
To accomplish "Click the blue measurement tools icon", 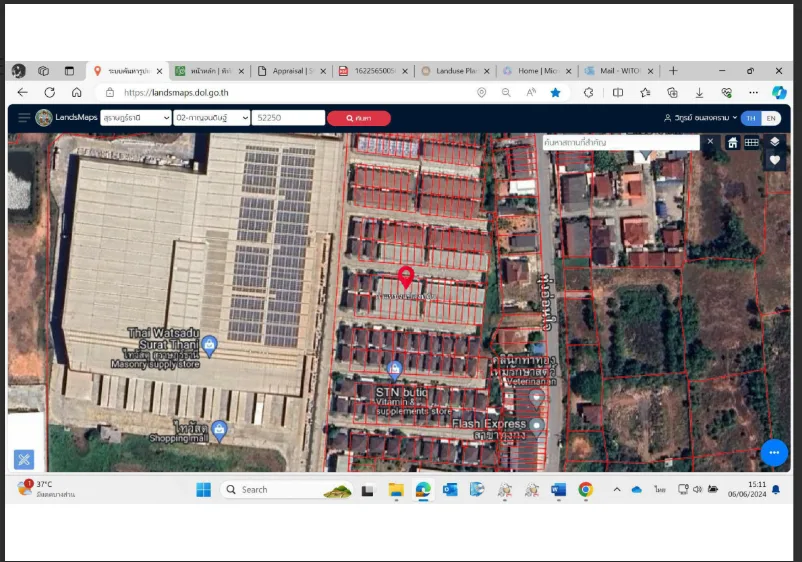I will click(x=24, y=459).
